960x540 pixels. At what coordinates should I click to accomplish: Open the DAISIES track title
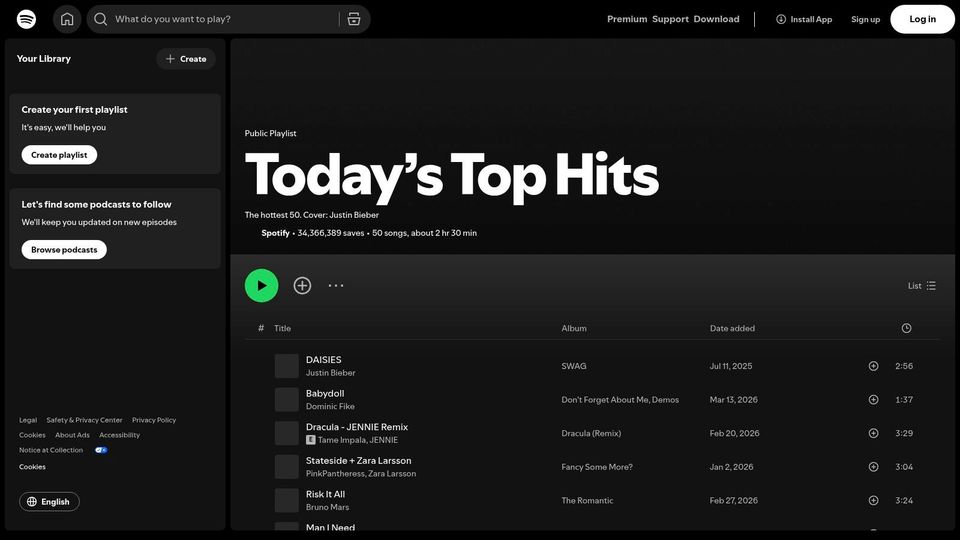(323, 360)
